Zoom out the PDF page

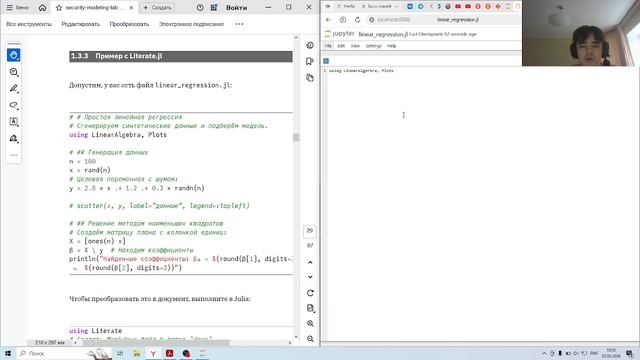310,339
